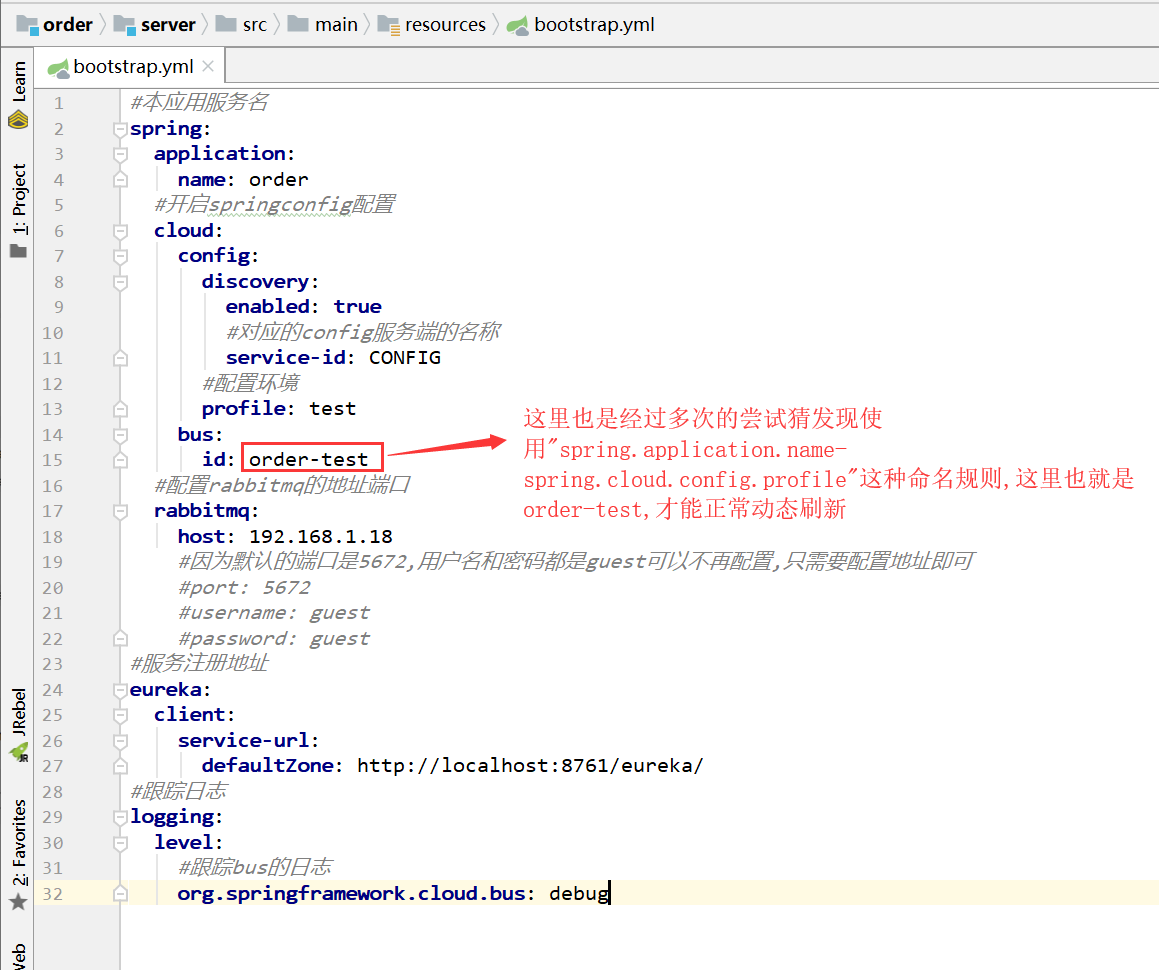Click the 'test' value after profile

click(x=333, y=409)
